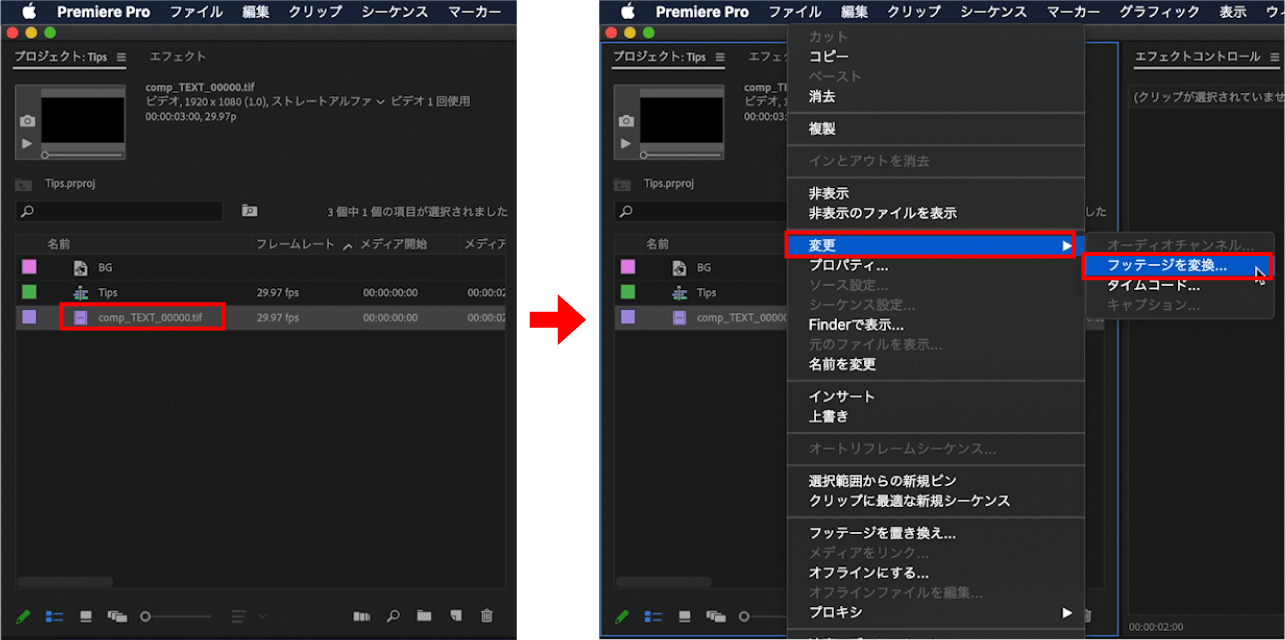Open グラフィック menu in right screenshot
Screen dimensions: 1285x640
[1159, 12]
